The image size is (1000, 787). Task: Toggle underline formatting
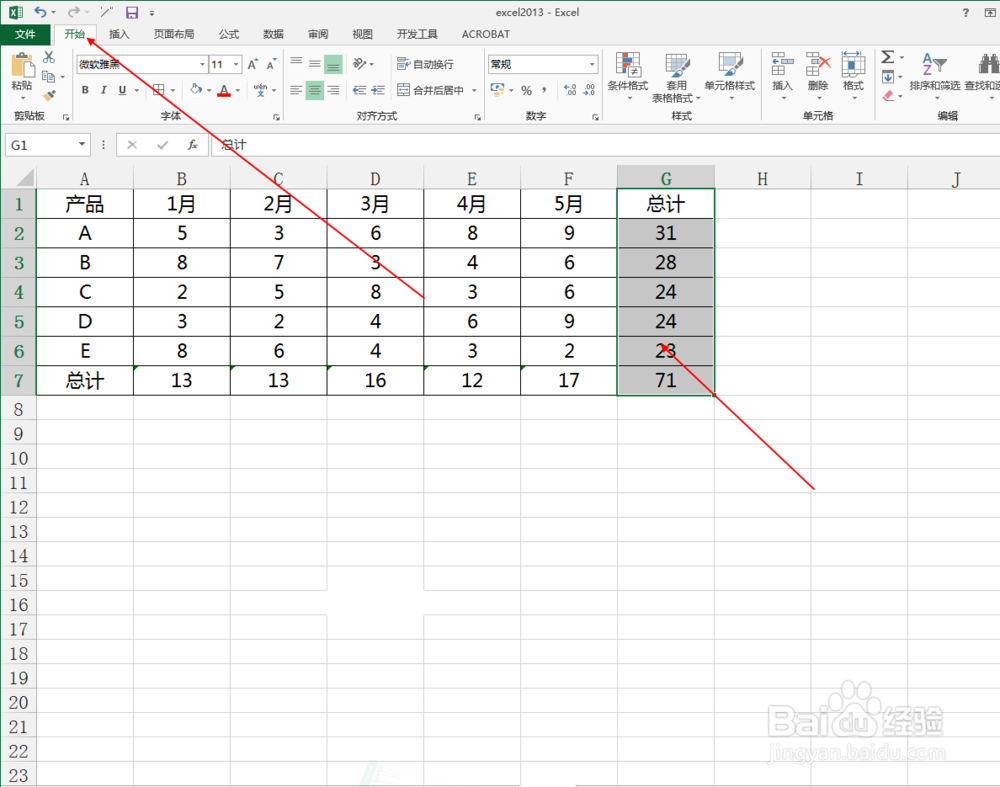coord(122,89)
